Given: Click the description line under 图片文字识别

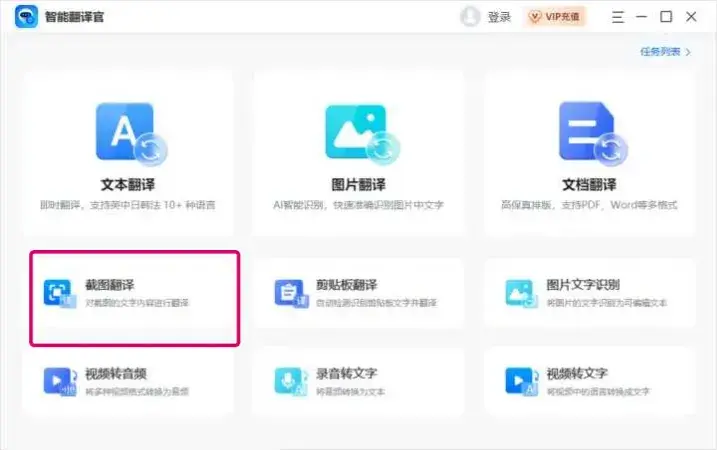Looking at the screenshot, I should coord(607,303).
